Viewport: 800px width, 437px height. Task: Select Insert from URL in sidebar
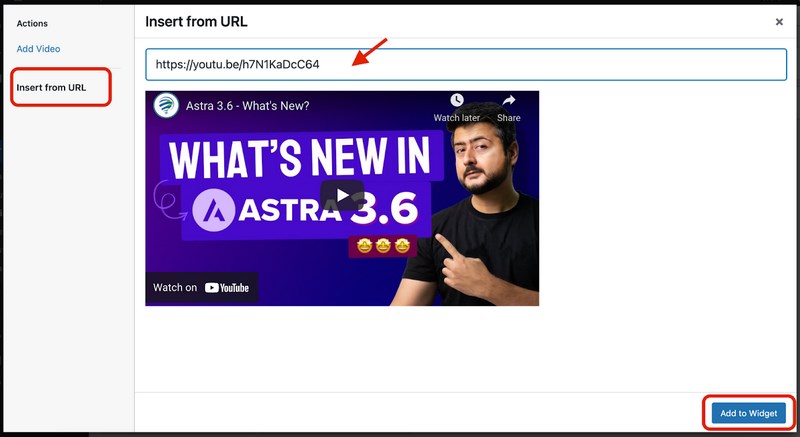pos(51,88)
